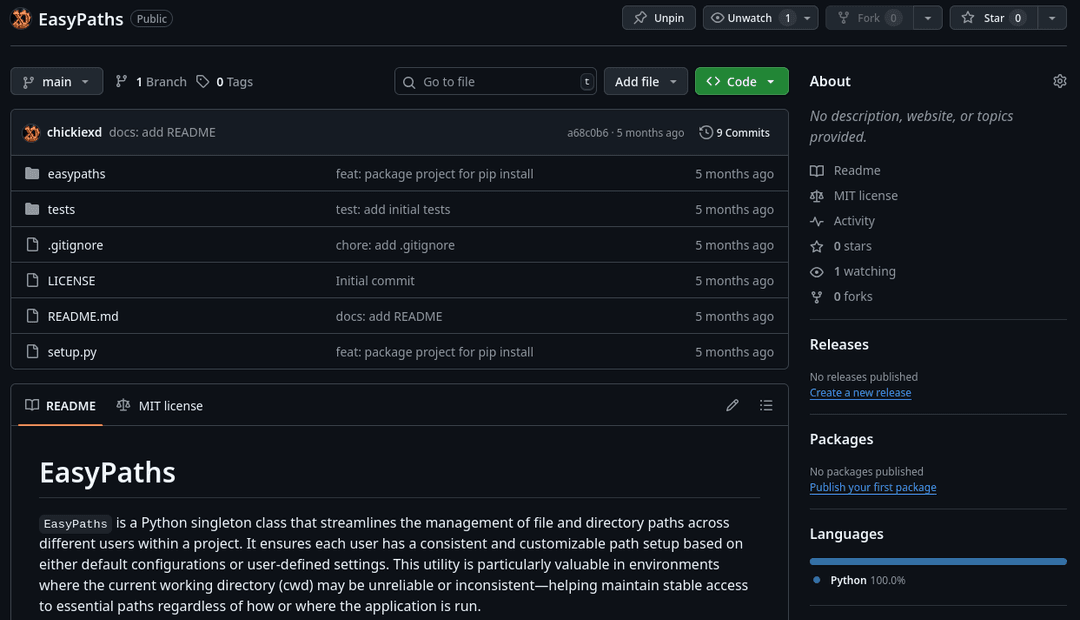
Task: Click the easypaths folder icon
Action: pyautogui.click(x=32, y=173)
